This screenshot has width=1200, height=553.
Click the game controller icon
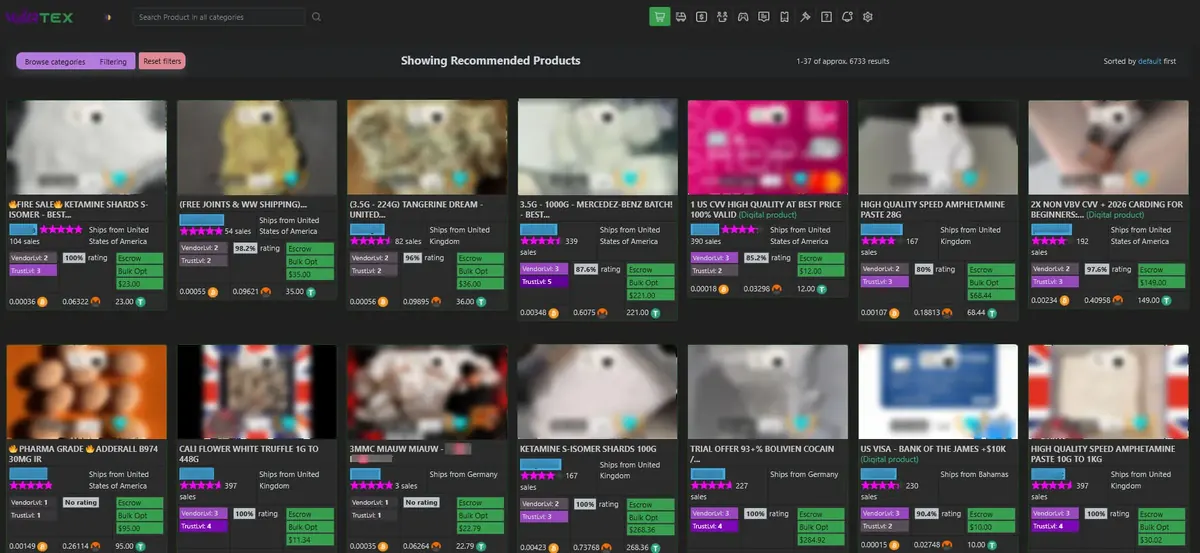click(743, 17)
